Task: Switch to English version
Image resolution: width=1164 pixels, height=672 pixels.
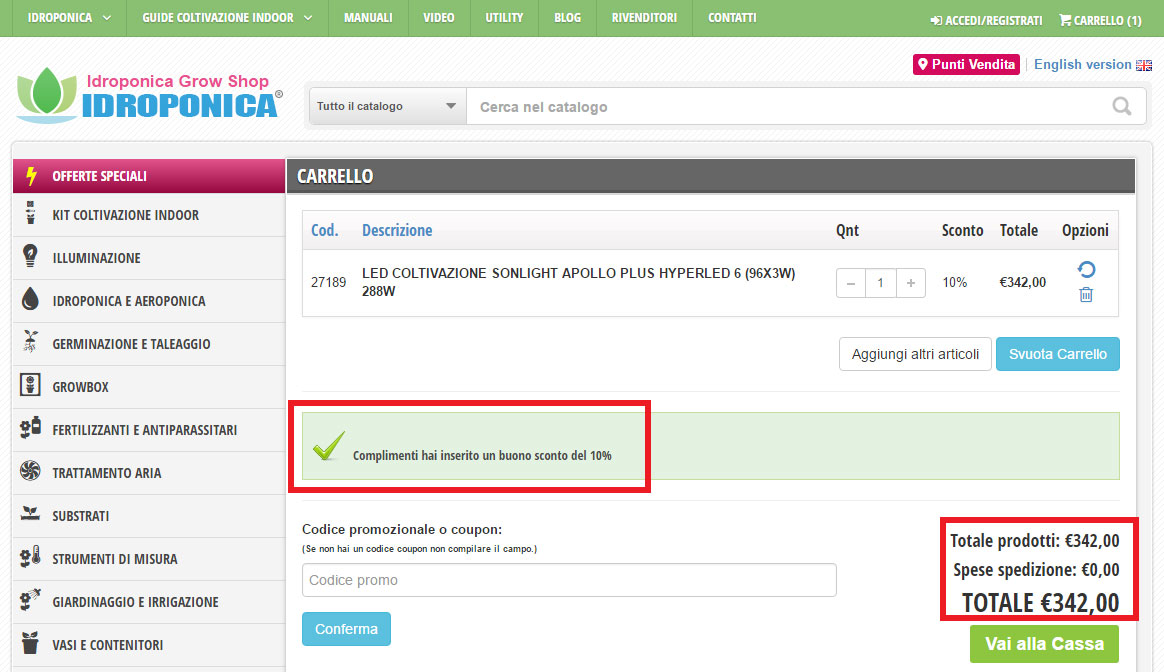Action: [x=1093, y=65]
